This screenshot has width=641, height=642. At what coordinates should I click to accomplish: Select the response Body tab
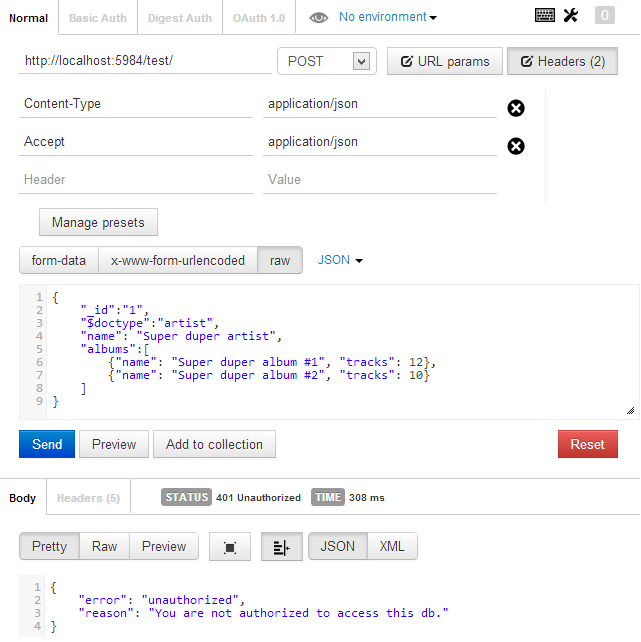coord(23,498)
